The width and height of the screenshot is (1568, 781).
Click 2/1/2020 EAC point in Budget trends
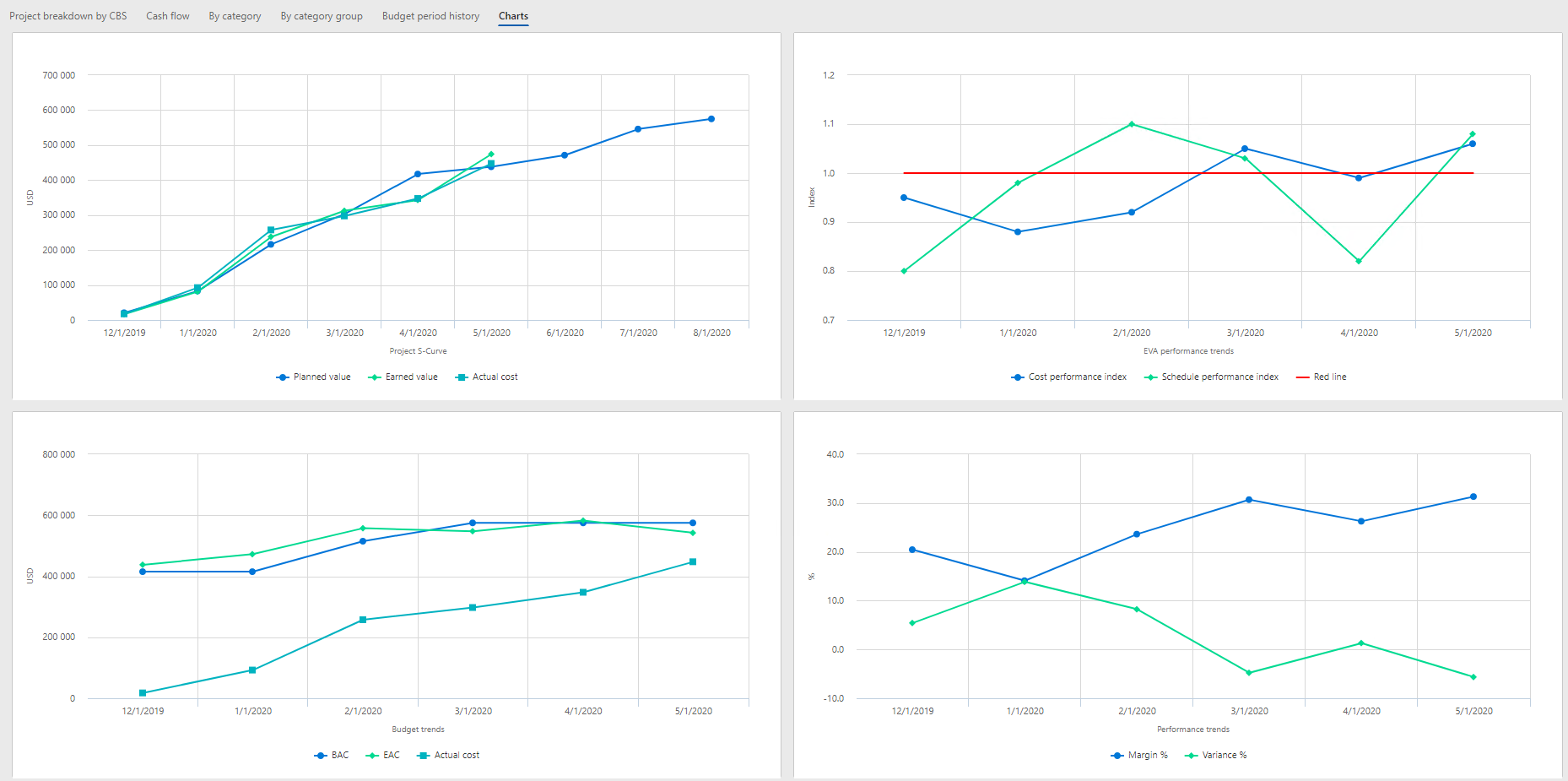(363, 529)
